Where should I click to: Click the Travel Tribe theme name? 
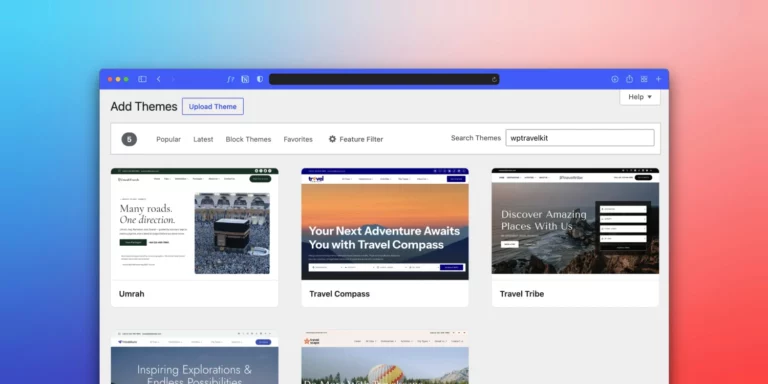click(522, 294)
